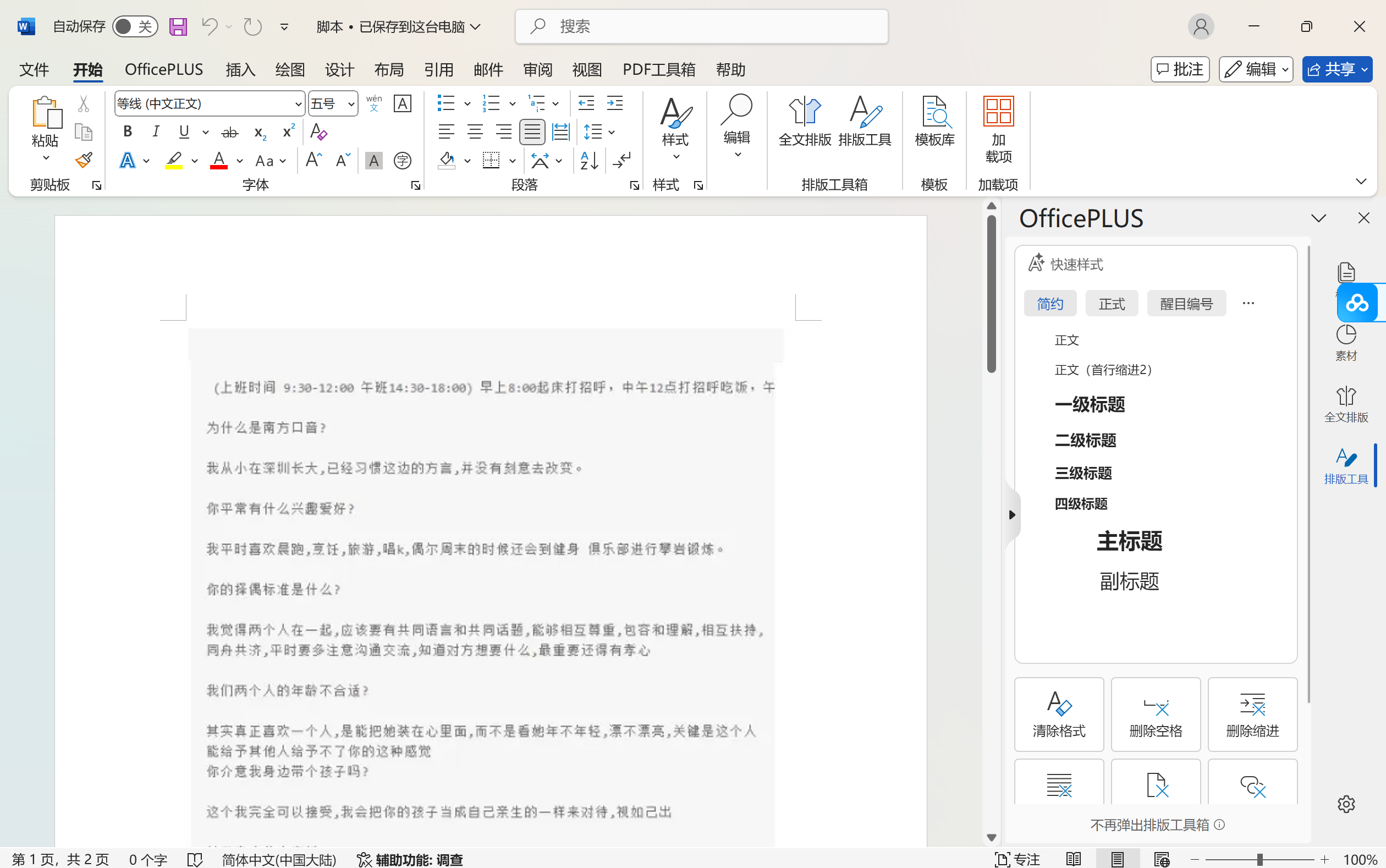Image resolution: width=1386 pixels, height=868 pixels.
Task: Click the 共享 share button
Action: pyautogui.click(x=1337, y=69)
